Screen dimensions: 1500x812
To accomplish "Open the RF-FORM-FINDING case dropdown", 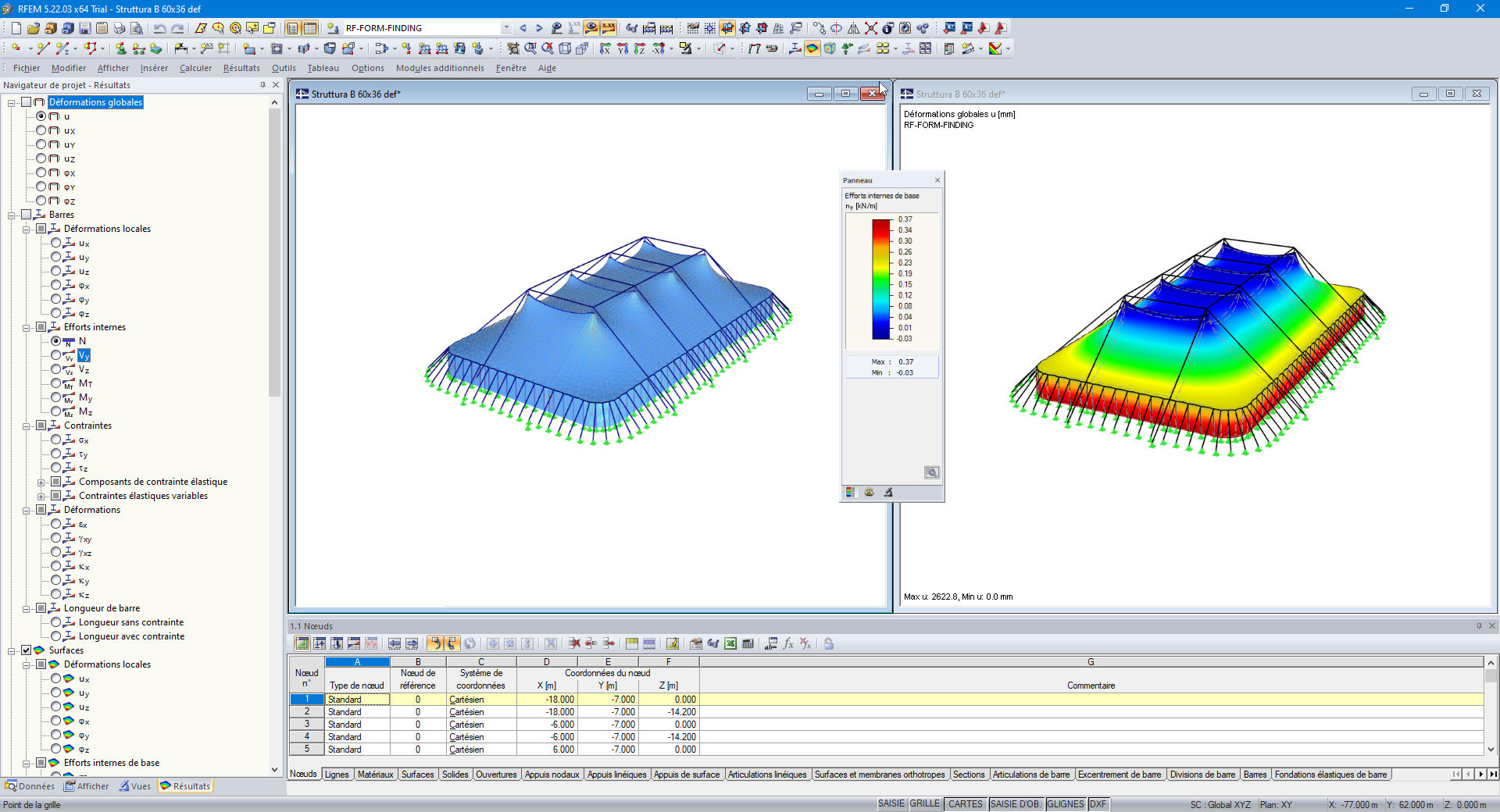I will (x=506, y=28).
